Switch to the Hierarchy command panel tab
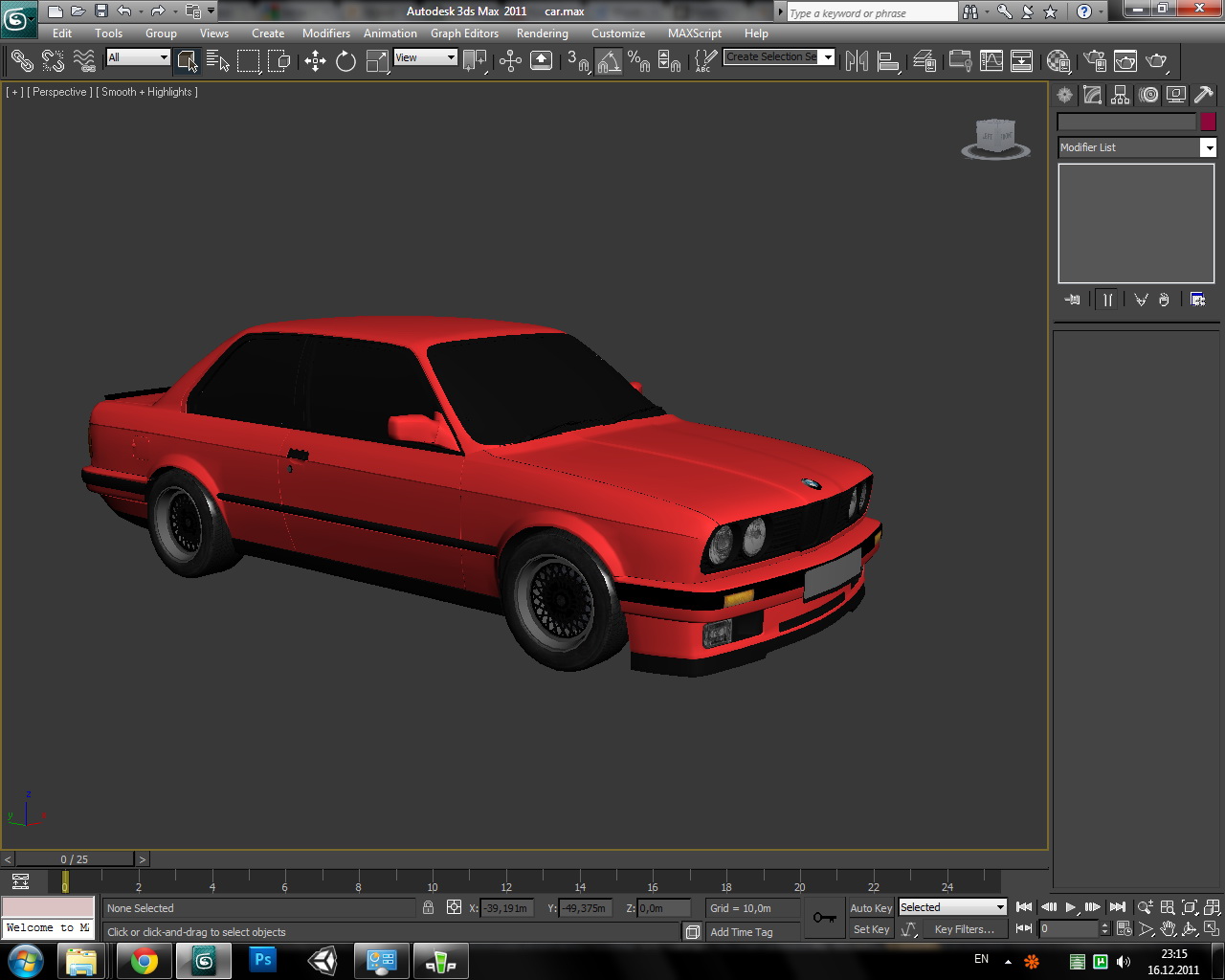Image resolution: width=1225 pixels, height=980 pixels. 1121,95
